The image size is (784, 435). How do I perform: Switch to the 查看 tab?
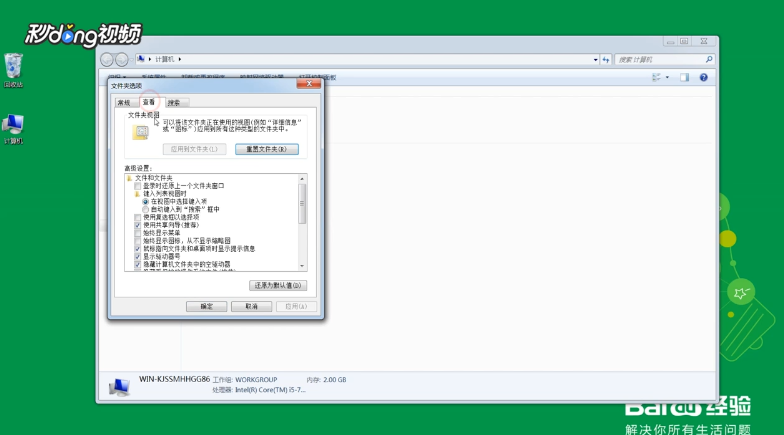coord(148,102)
